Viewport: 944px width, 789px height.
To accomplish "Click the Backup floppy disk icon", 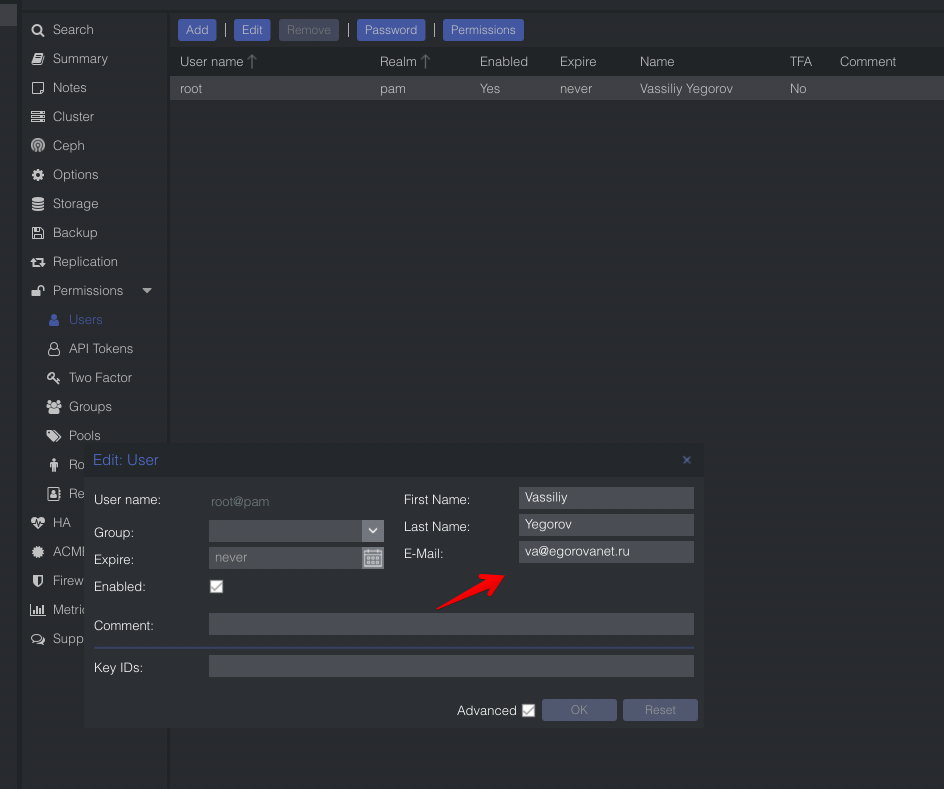I will click(x=38, y=233).
